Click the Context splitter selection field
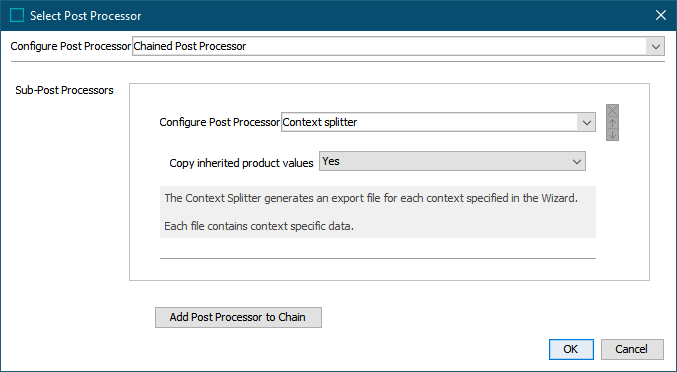 [438, 122]
